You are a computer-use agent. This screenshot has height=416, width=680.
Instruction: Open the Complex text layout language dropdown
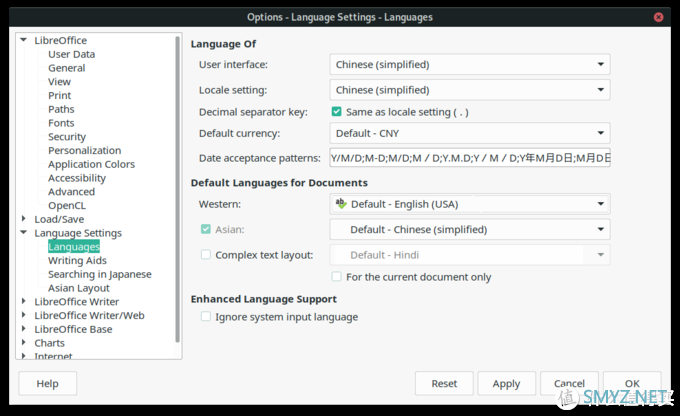point(470,255)
